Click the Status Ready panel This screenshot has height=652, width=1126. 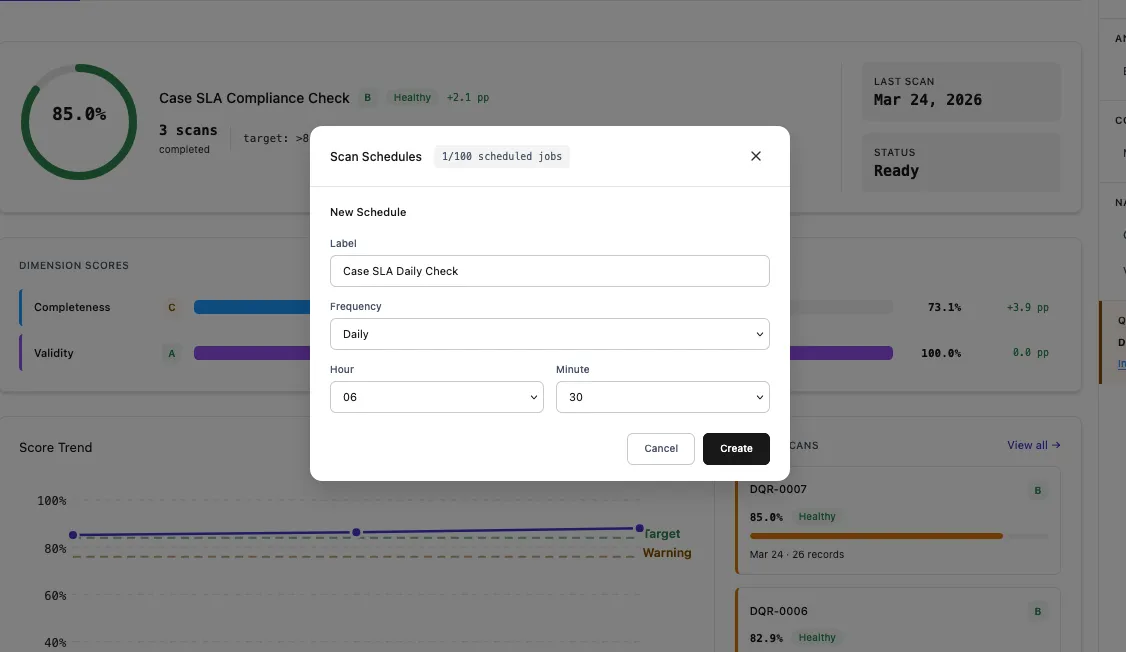[x=960, y=162]
